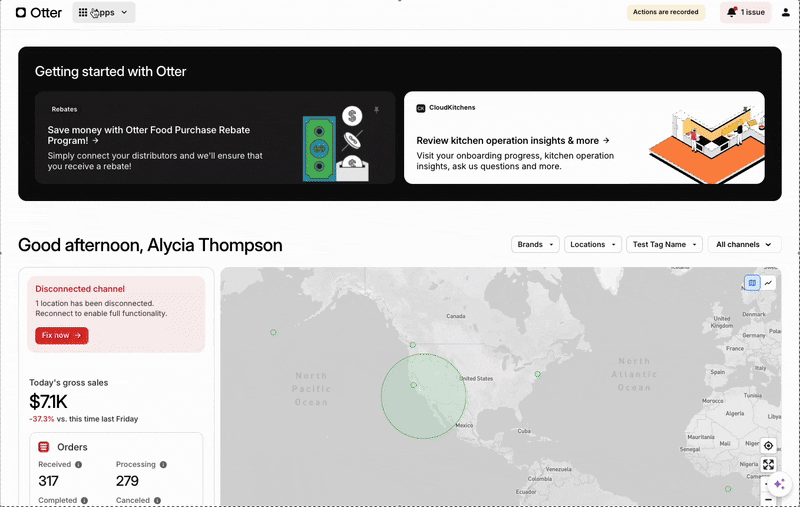Click the locate/recenter map icon
This screenshot has width=800, height=507.
coord(768,445)
